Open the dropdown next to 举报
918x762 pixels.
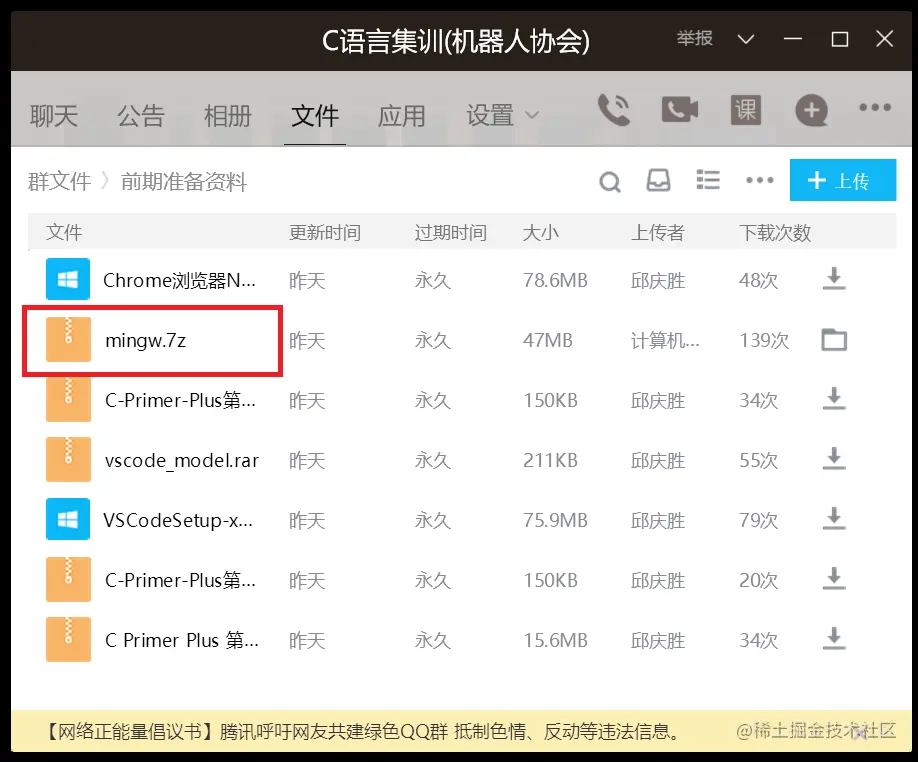(746, 39)
